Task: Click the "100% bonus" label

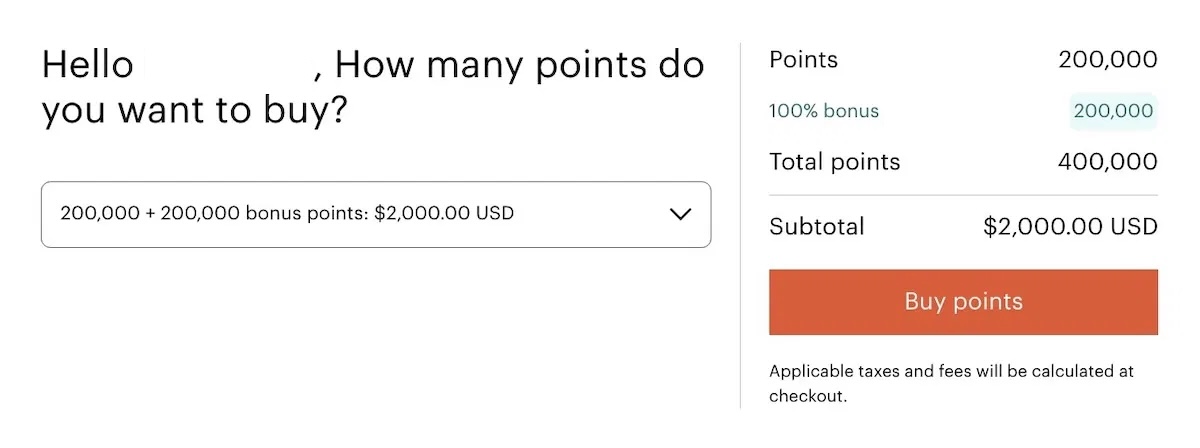Action: pyautogui.click(x=824, y=111)
